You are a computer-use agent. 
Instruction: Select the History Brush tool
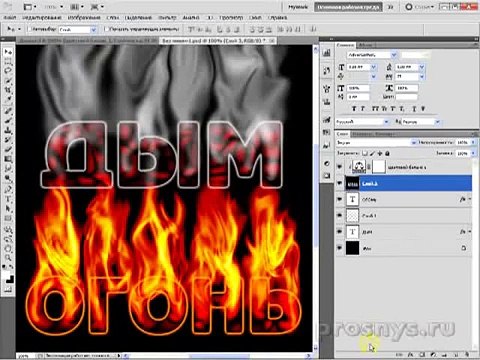pos(8,140)
